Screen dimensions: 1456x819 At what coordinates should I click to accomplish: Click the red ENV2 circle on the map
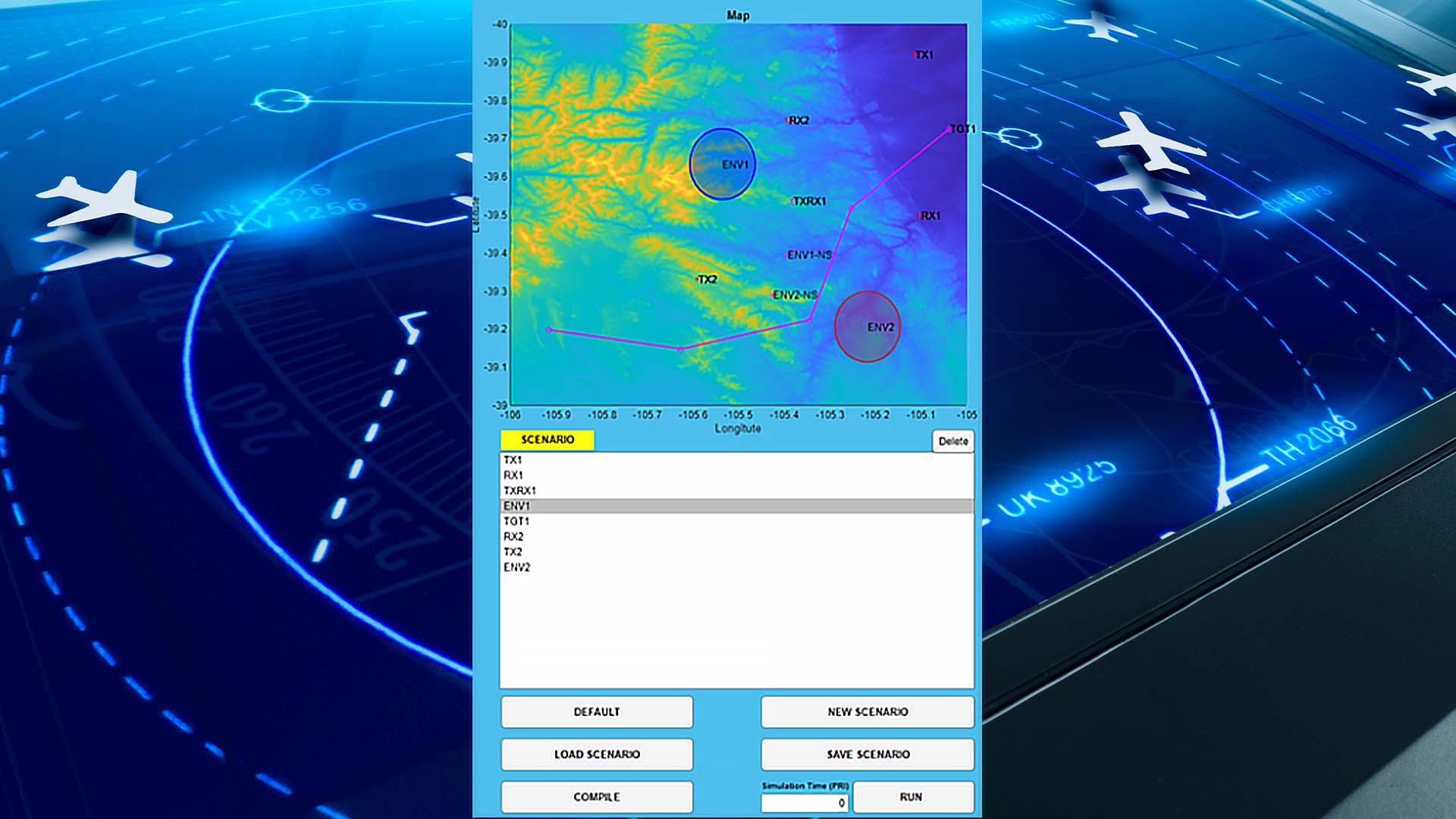click(x=868, y=327)
